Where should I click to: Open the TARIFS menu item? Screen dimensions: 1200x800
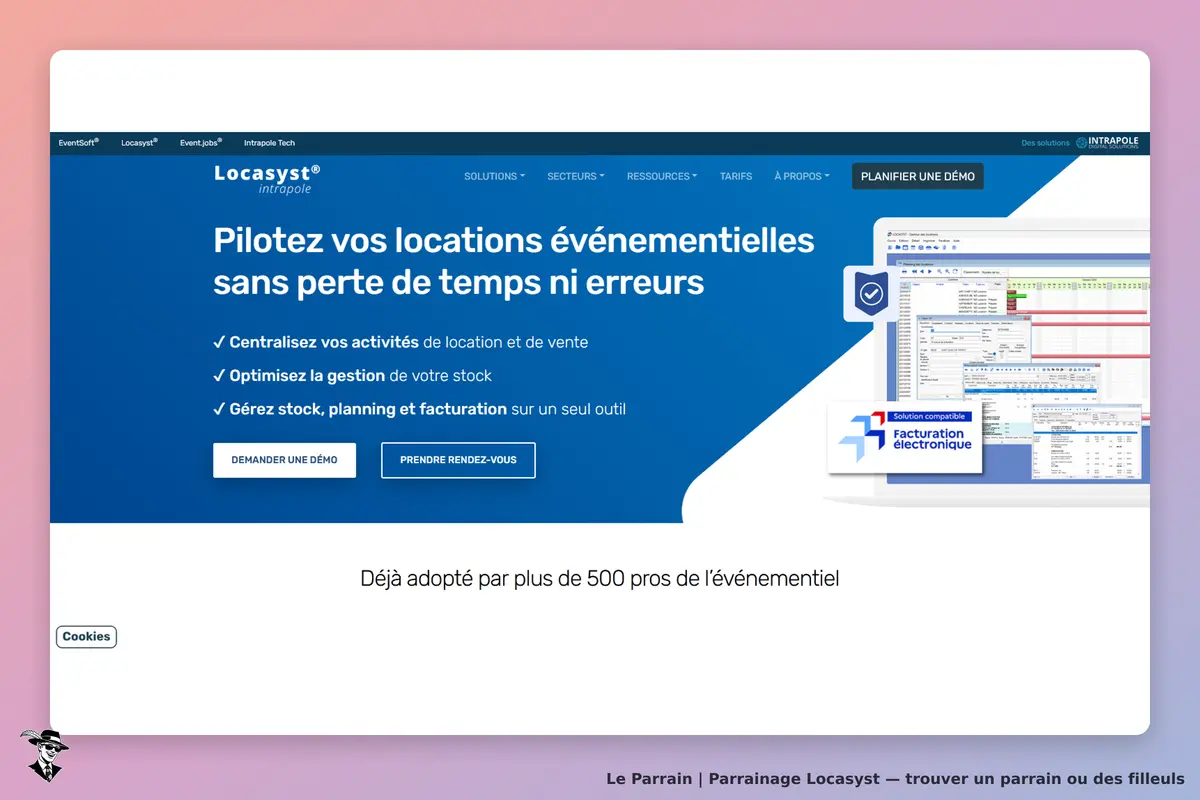[x=736, y=176]
